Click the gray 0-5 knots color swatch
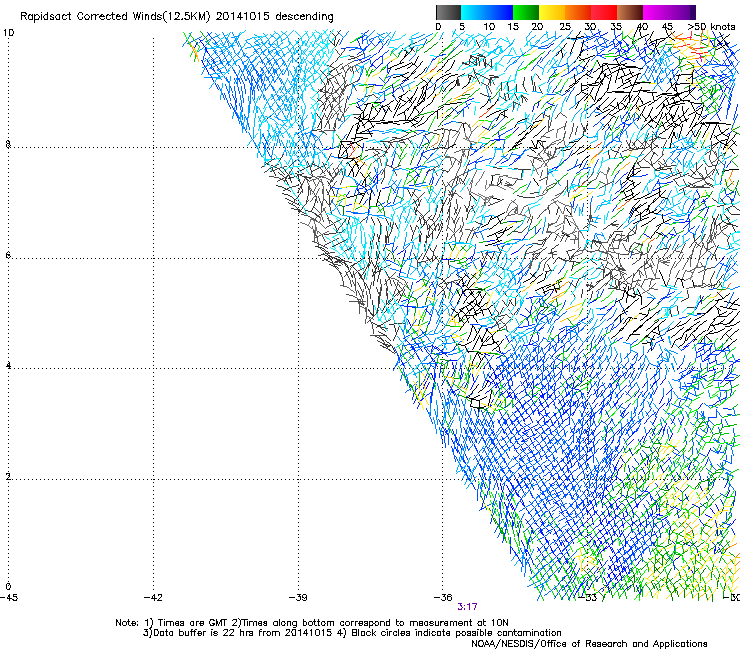The image size is (740, 650). (448, 12)
